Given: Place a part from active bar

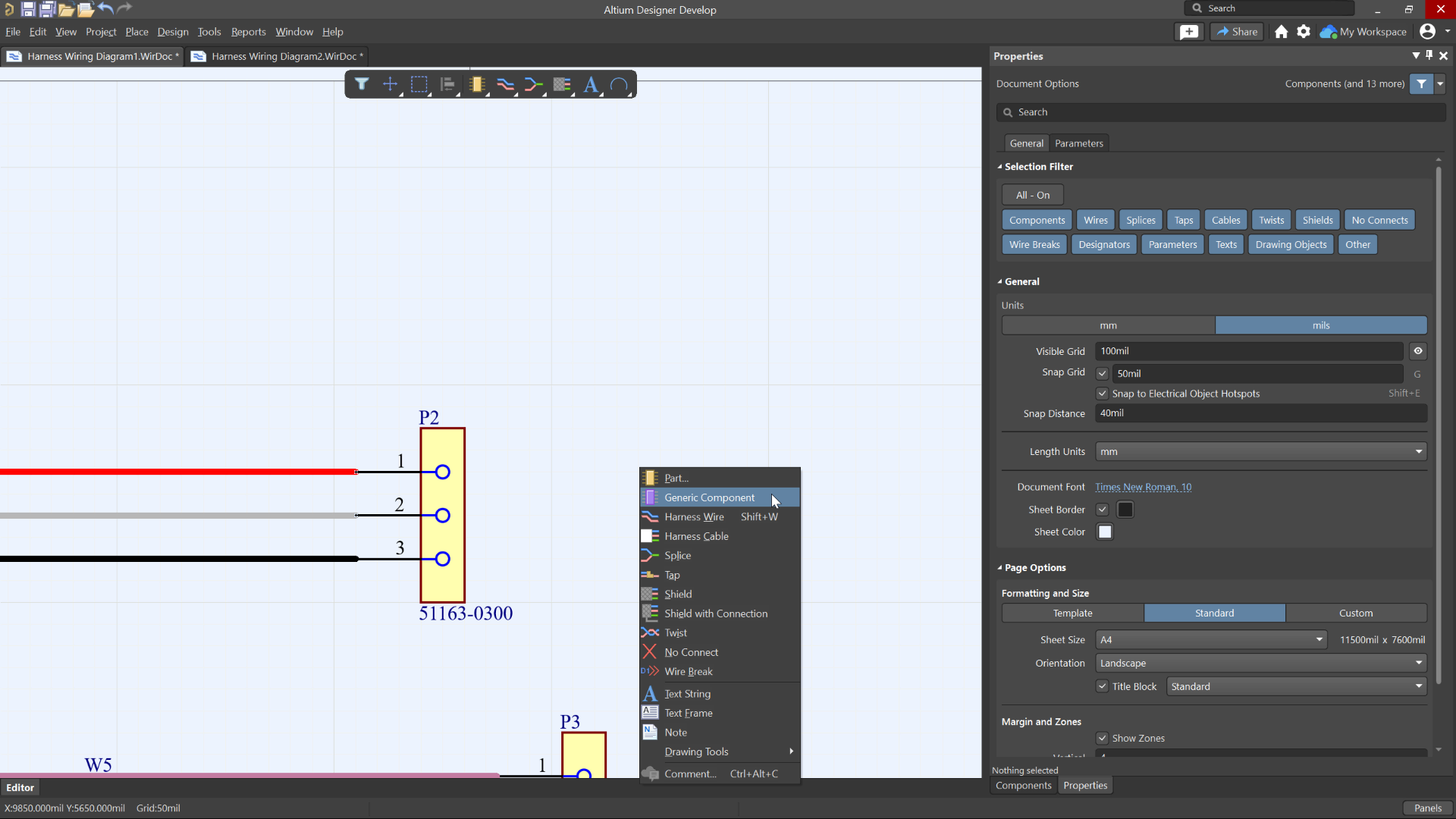Looking at the screenshot, I should pyautogui.click(x=477, y=84).
